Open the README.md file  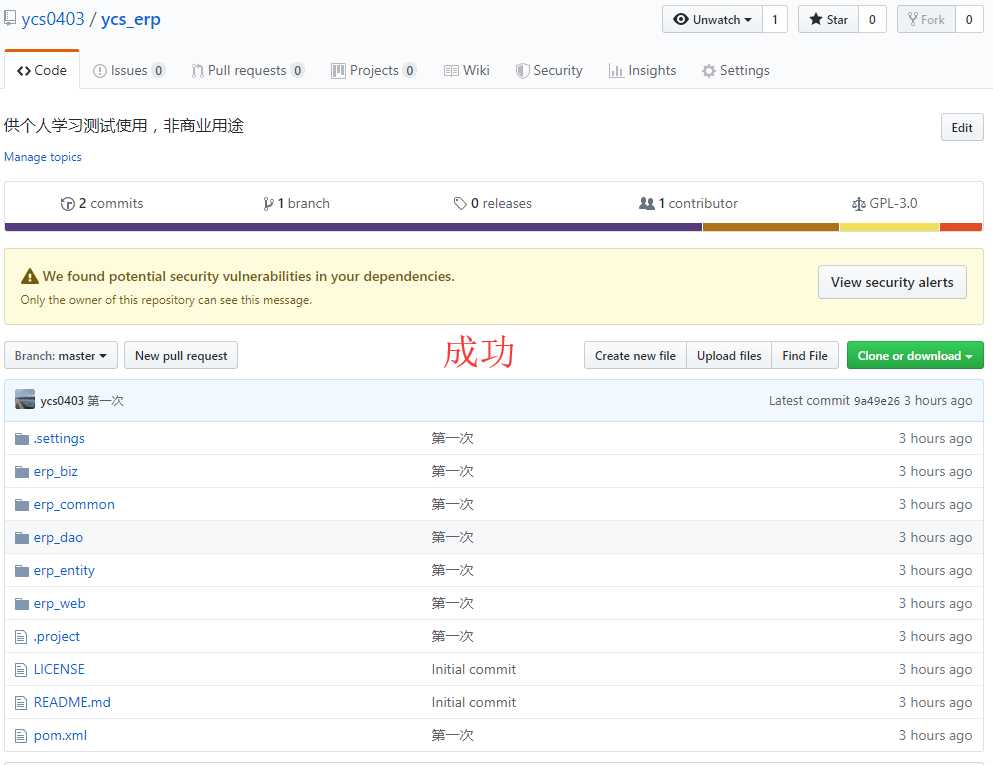pos(72,702)
